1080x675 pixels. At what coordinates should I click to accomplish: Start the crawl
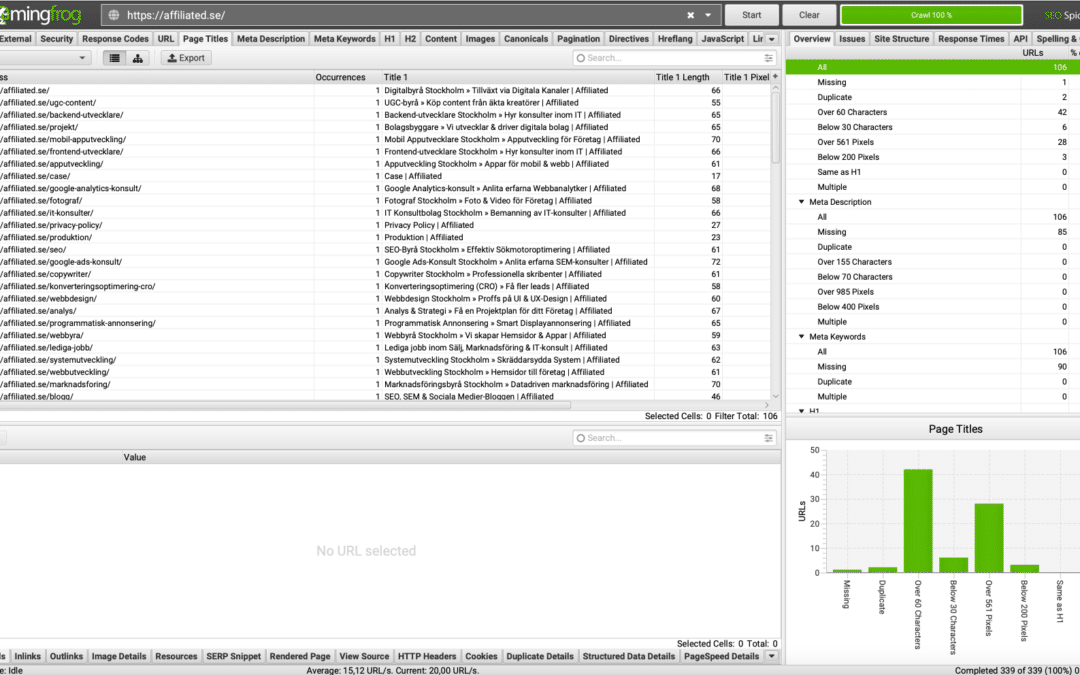pyautogui.click(x=751, y=15)
